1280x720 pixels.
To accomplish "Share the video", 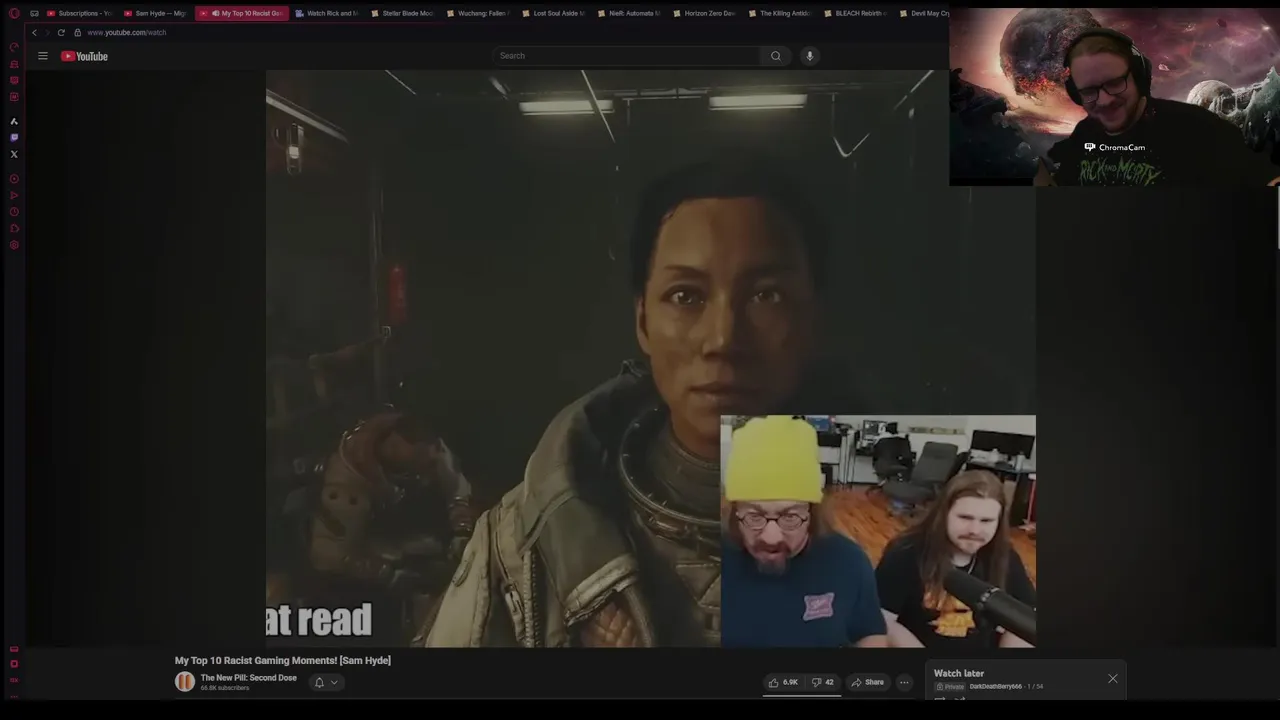I will pyautogui.click(x=868, y=682).
